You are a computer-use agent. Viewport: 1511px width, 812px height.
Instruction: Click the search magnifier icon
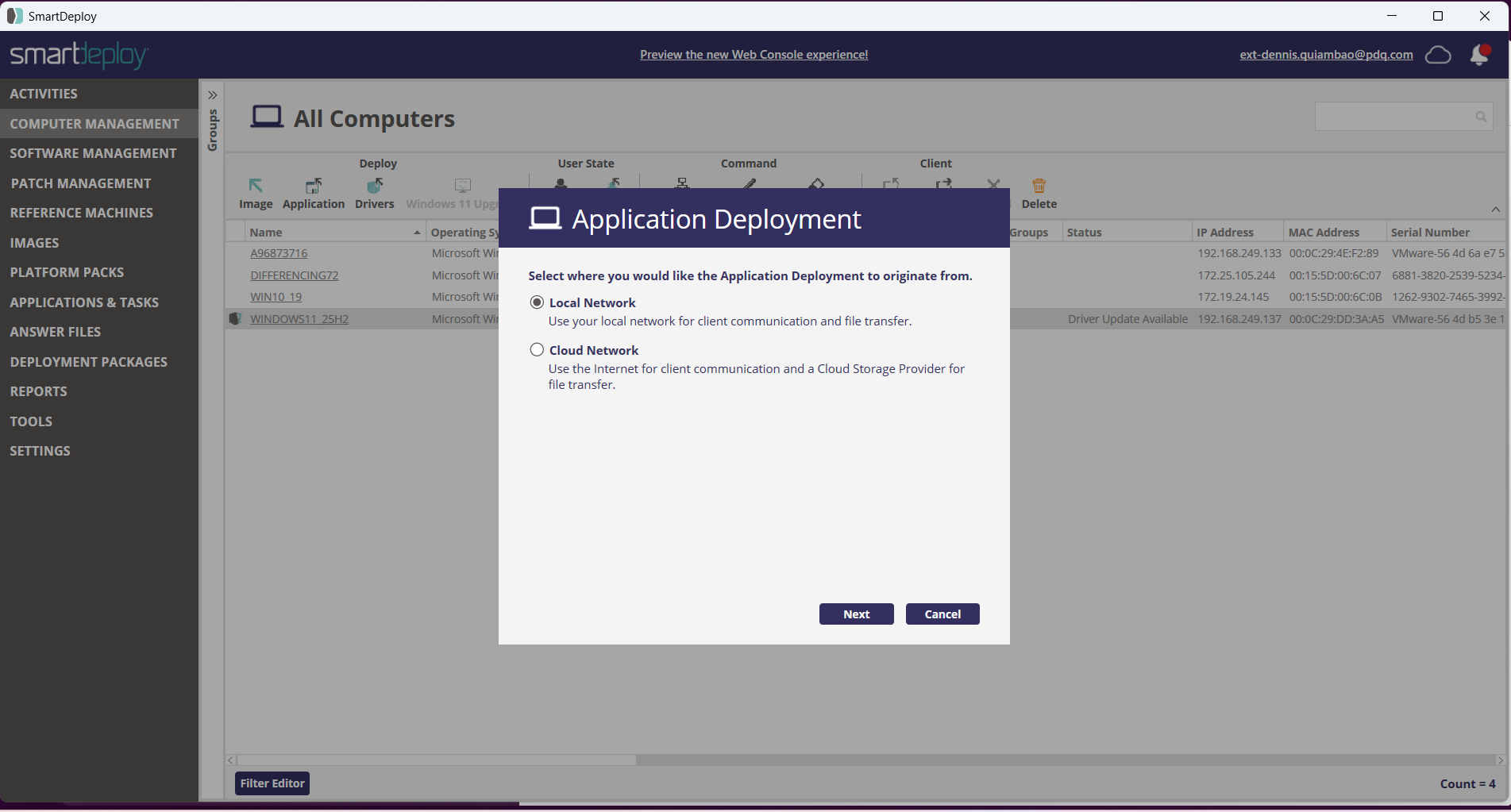(1481, 117)
